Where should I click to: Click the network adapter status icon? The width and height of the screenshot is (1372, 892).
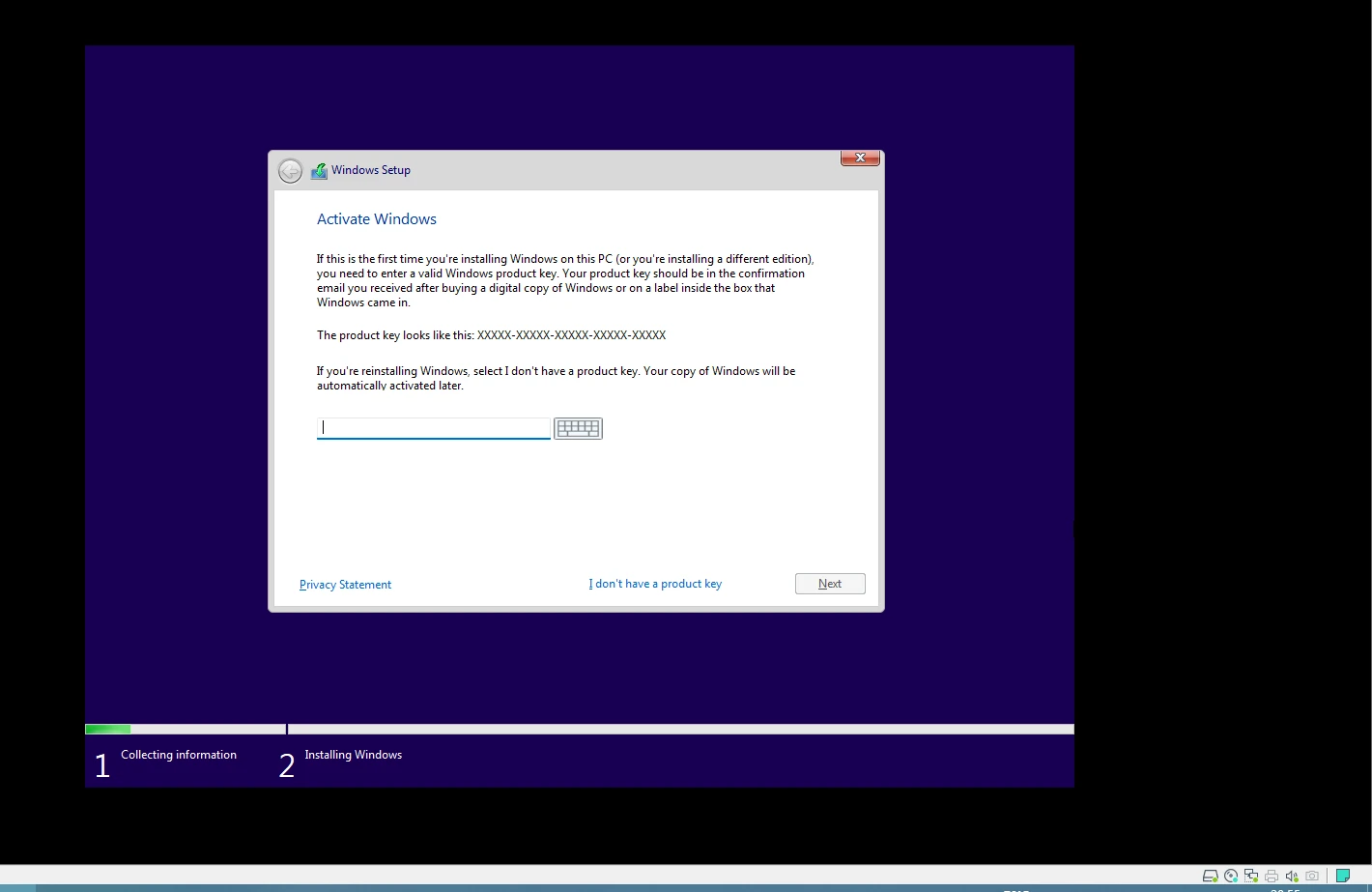[1251, 877]
